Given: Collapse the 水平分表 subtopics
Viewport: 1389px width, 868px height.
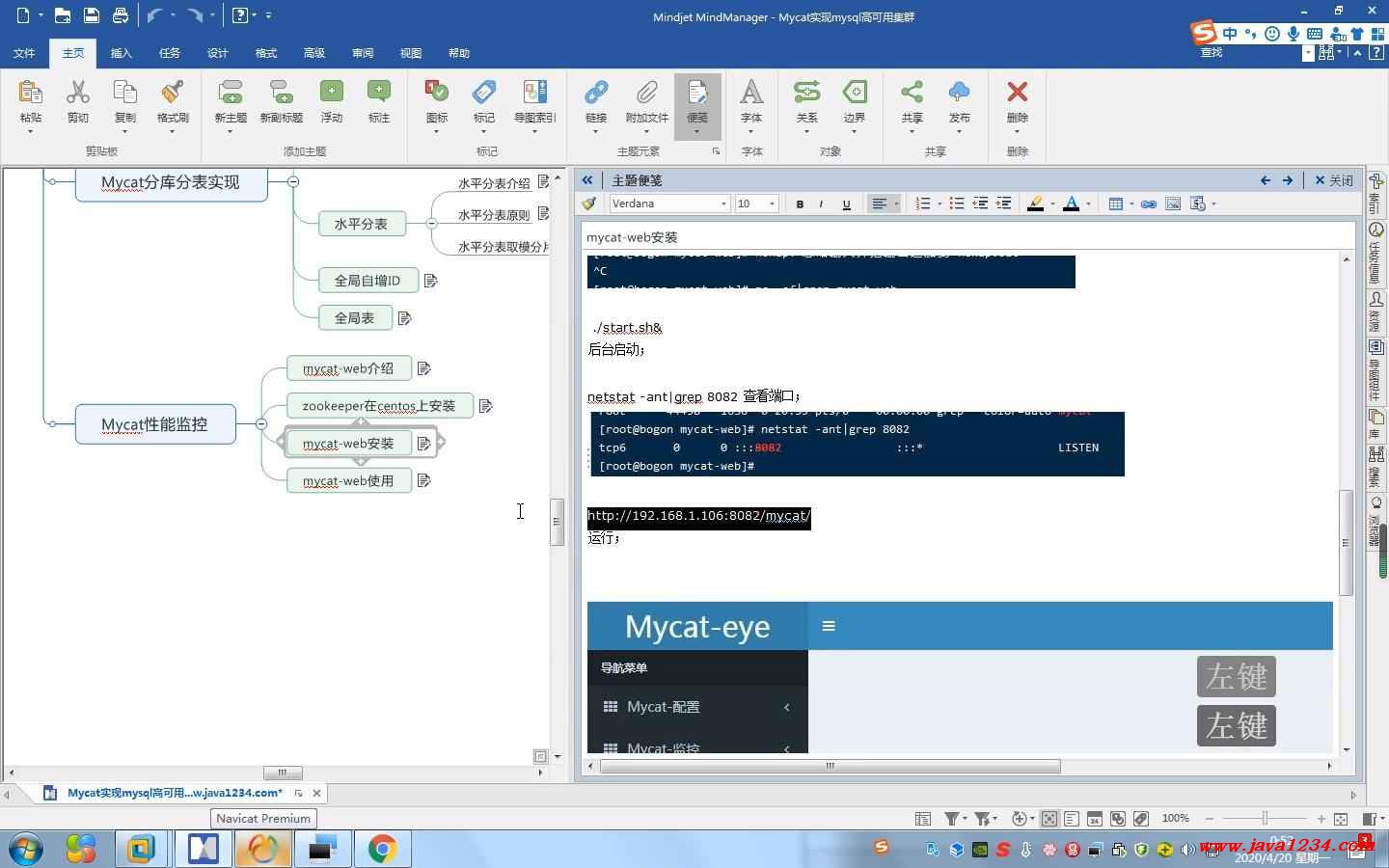Looking at the screenshot, I should tap(431, 223).
